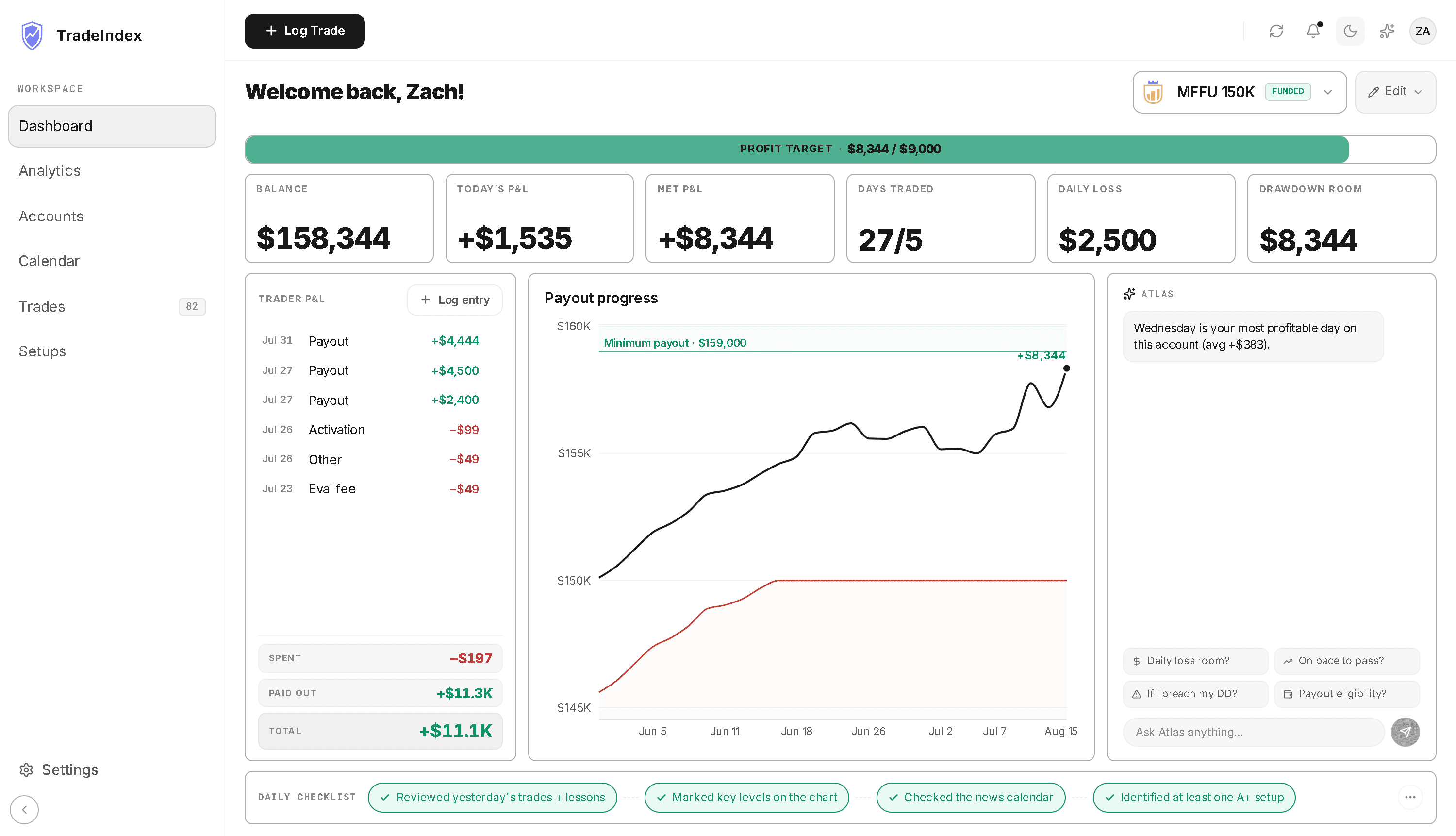Image resolution: width=1456 pixels, height=836 pixels.
Task: Click the profit target progress bar
Action: click(x=840, y=150)
